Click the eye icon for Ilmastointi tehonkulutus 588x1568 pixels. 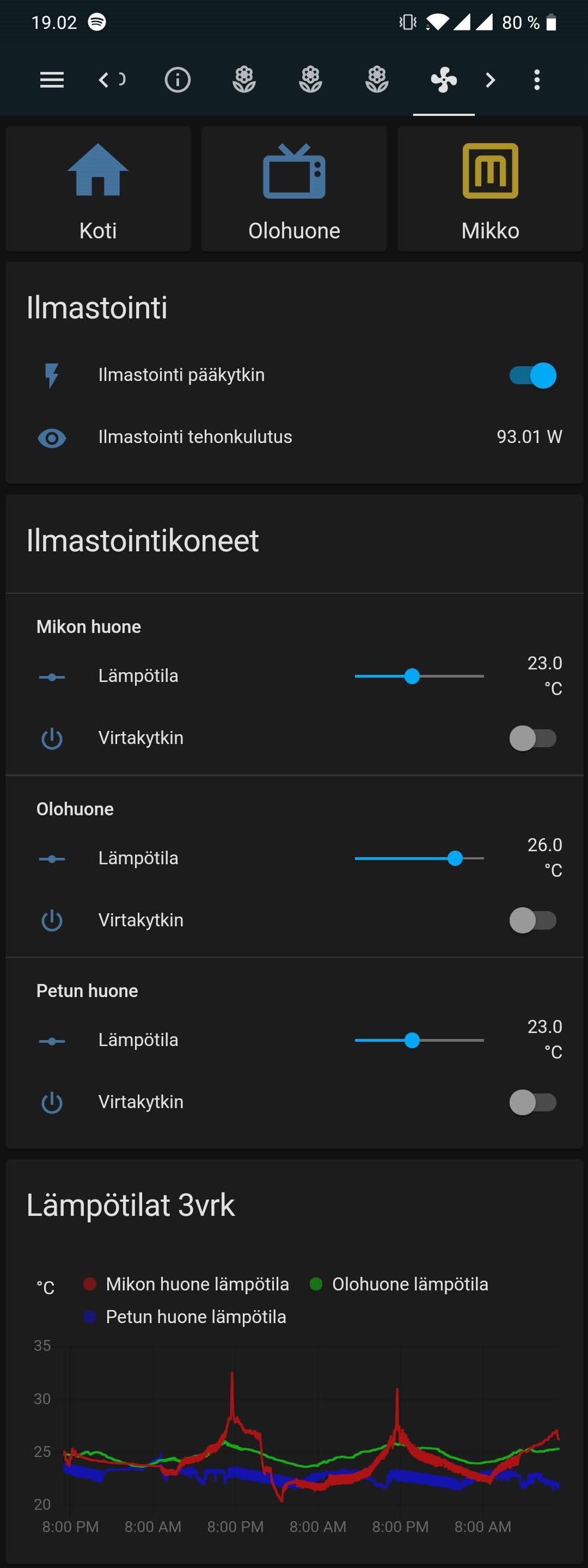pos(52,438)
